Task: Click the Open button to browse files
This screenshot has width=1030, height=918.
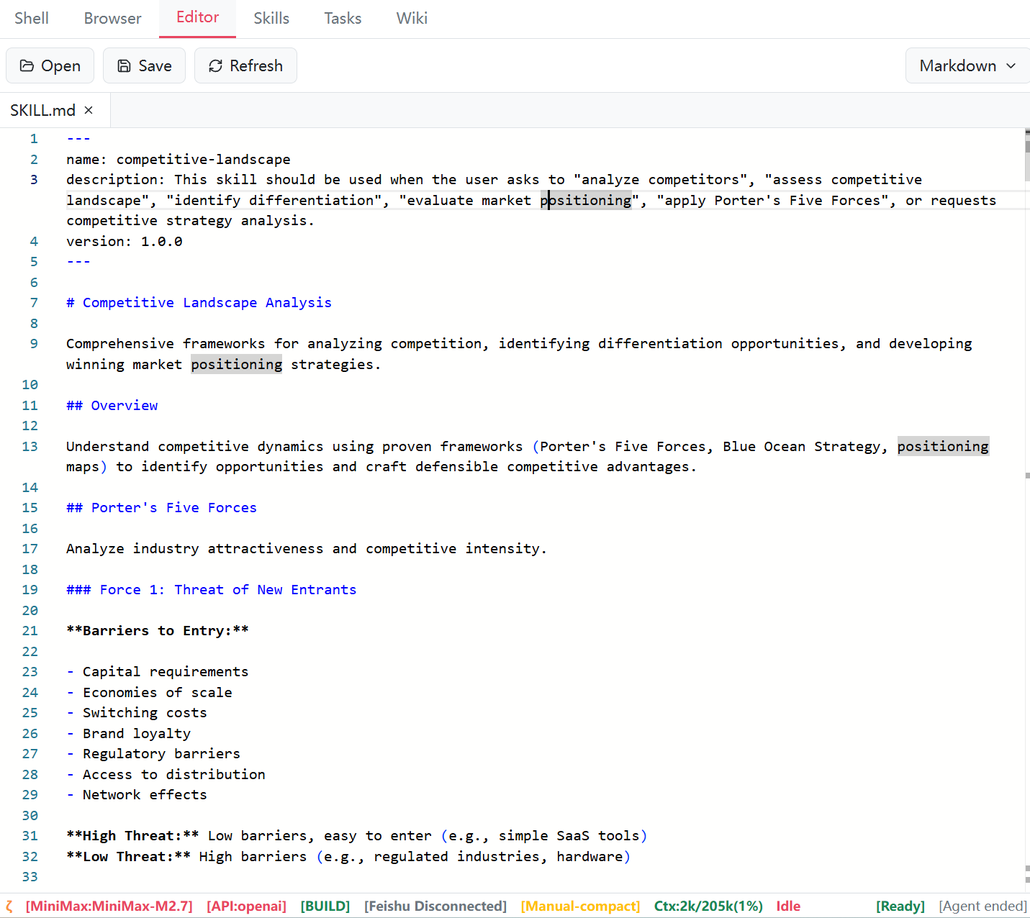Action: tap(50, 65)
